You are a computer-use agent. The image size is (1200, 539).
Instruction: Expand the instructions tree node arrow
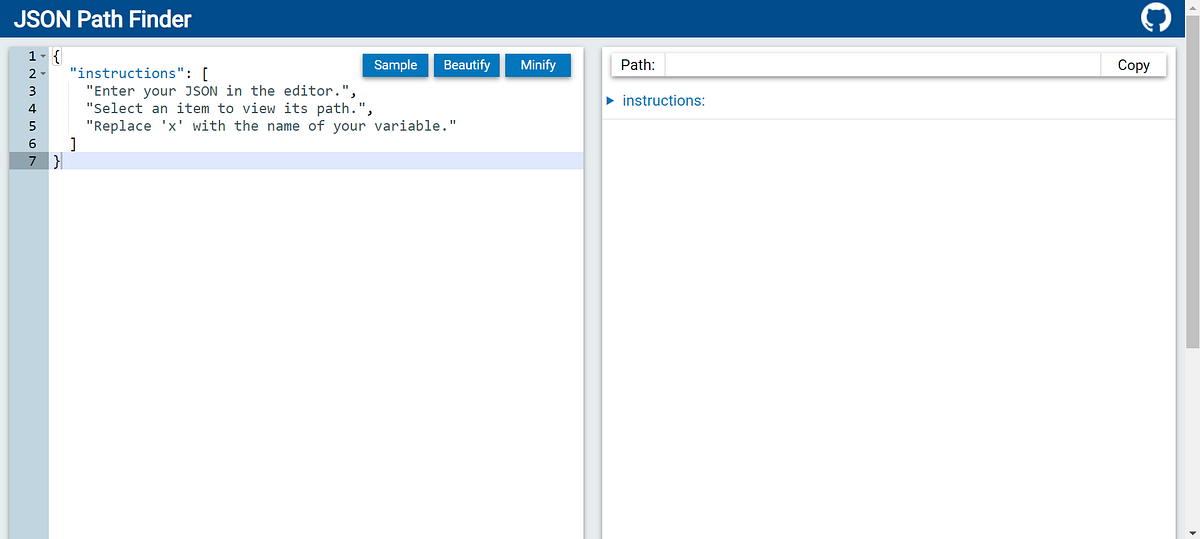(610, 101)
